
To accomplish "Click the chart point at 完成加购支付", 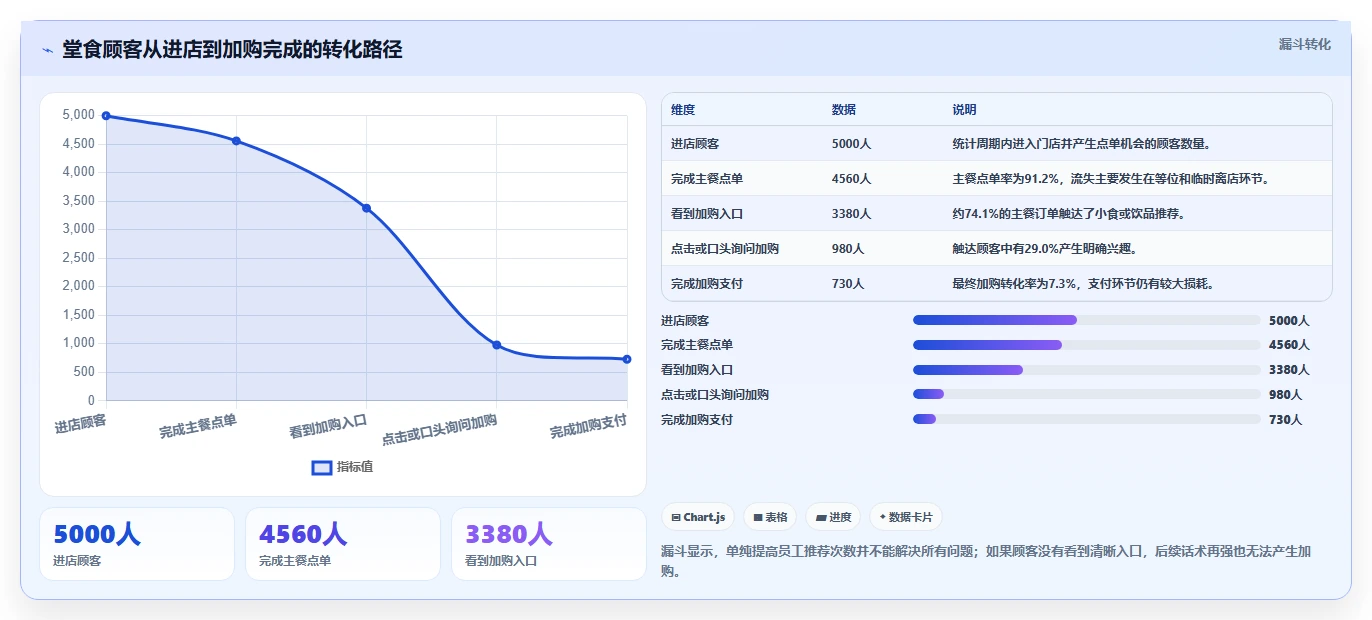I will (627, 359).
